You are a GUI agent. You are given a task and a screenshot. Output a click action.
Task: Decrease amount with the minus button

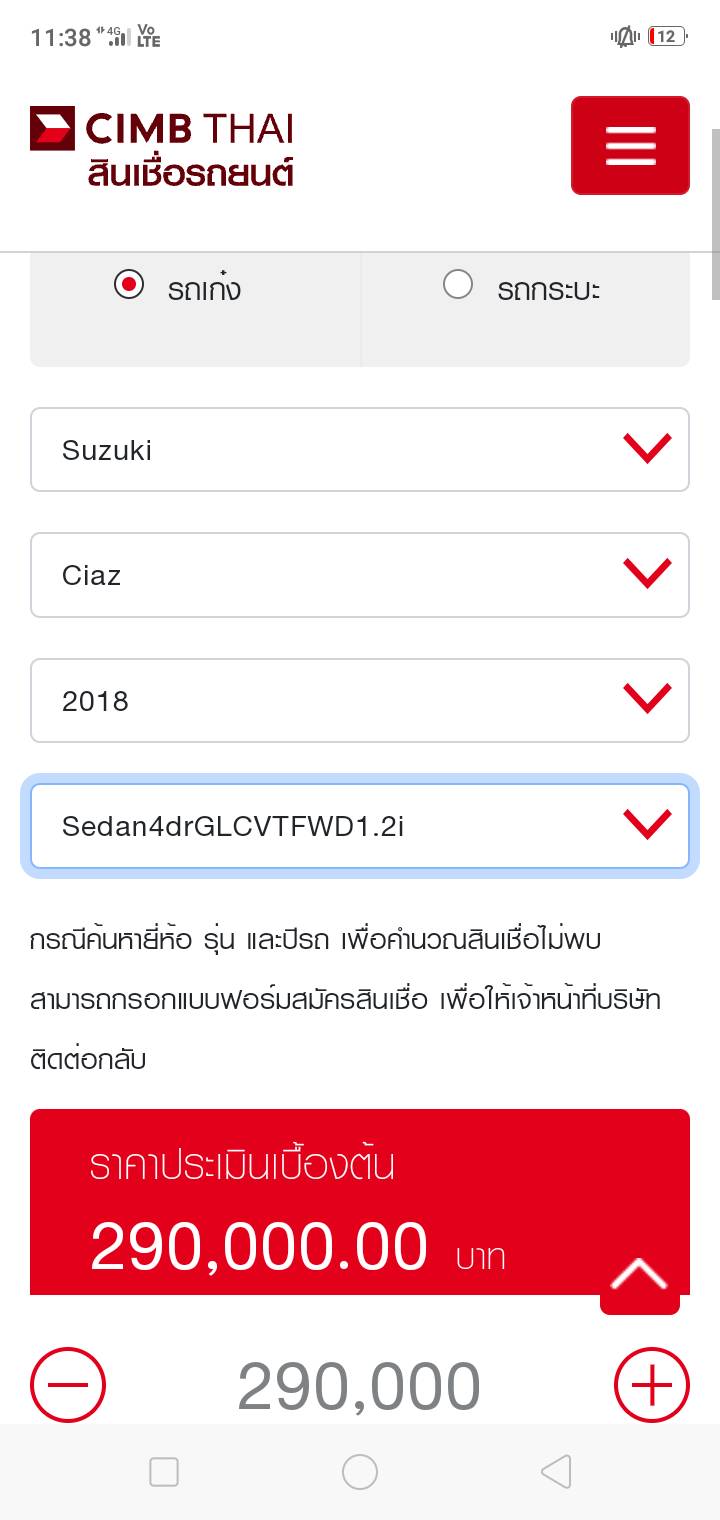68,1385
